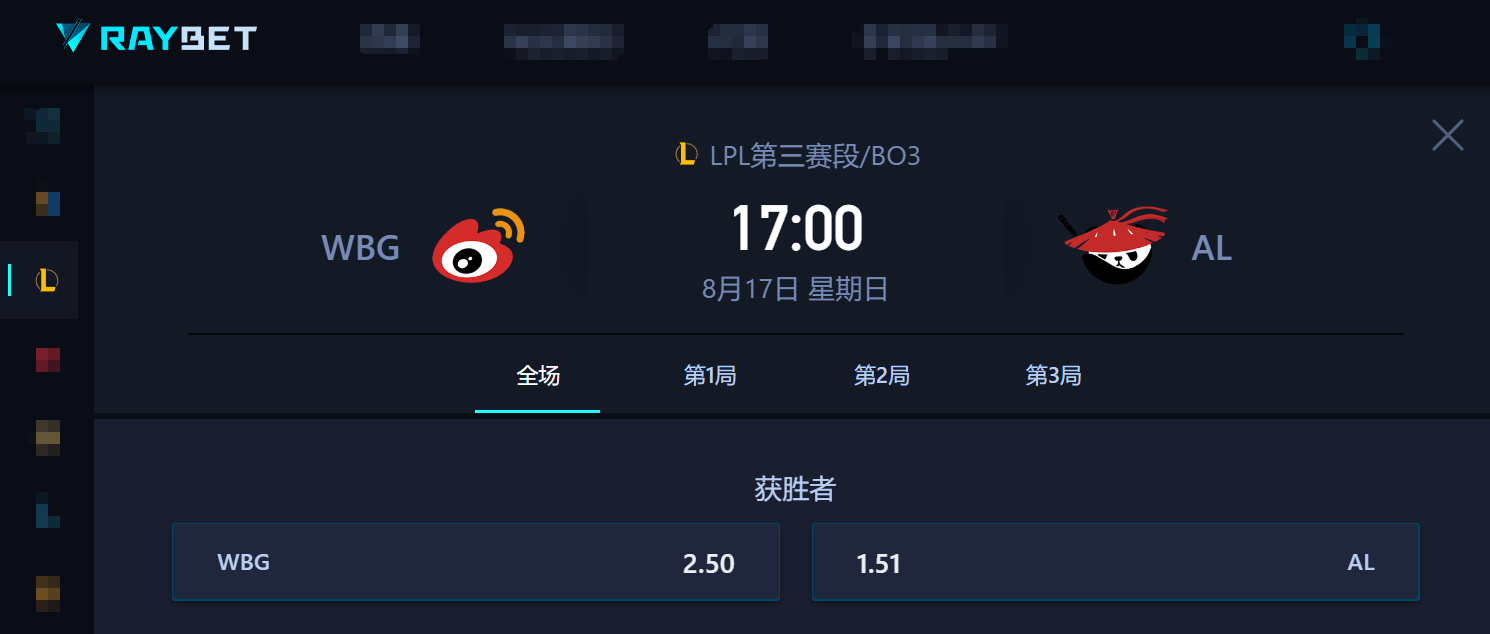Click the blurred teal icon in top-right header
The image size is (1490, 634).
1362,37
